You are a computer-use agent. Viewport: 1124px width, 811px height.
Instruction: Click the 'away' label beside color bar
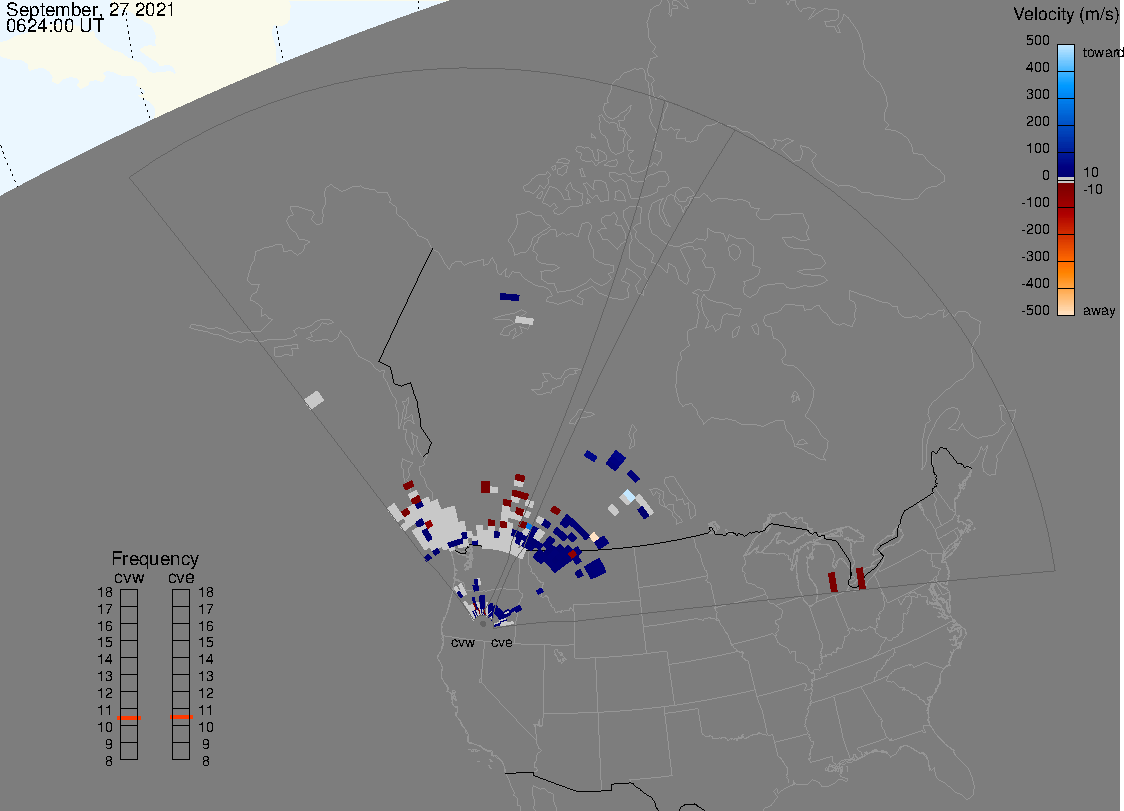coord(1099,310)
